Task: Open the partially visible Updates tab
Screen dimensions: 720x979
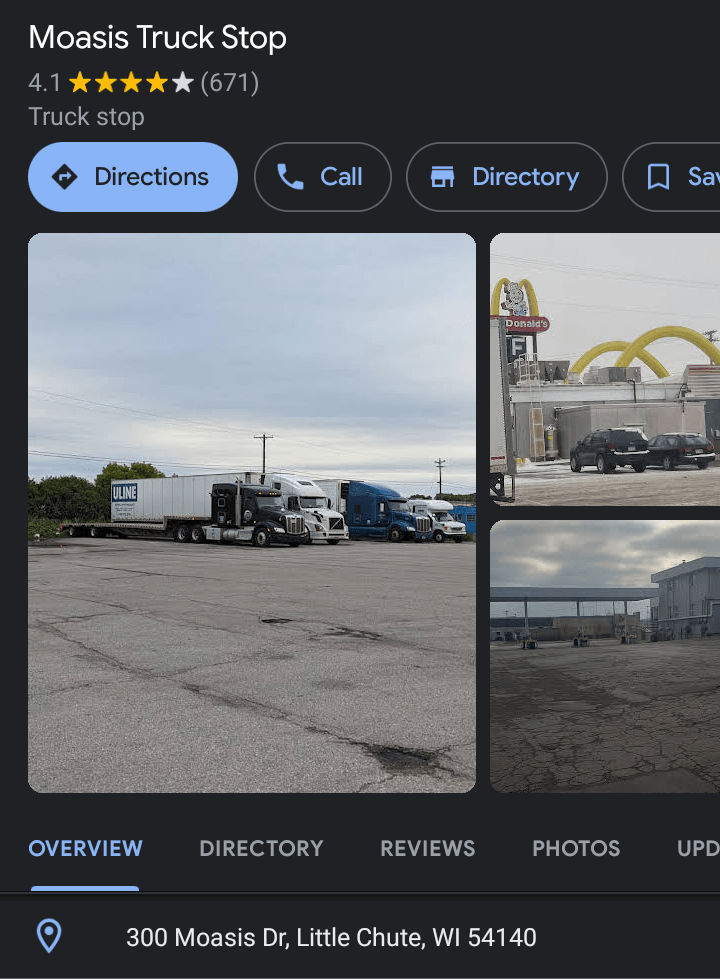Action: point(698,849)
